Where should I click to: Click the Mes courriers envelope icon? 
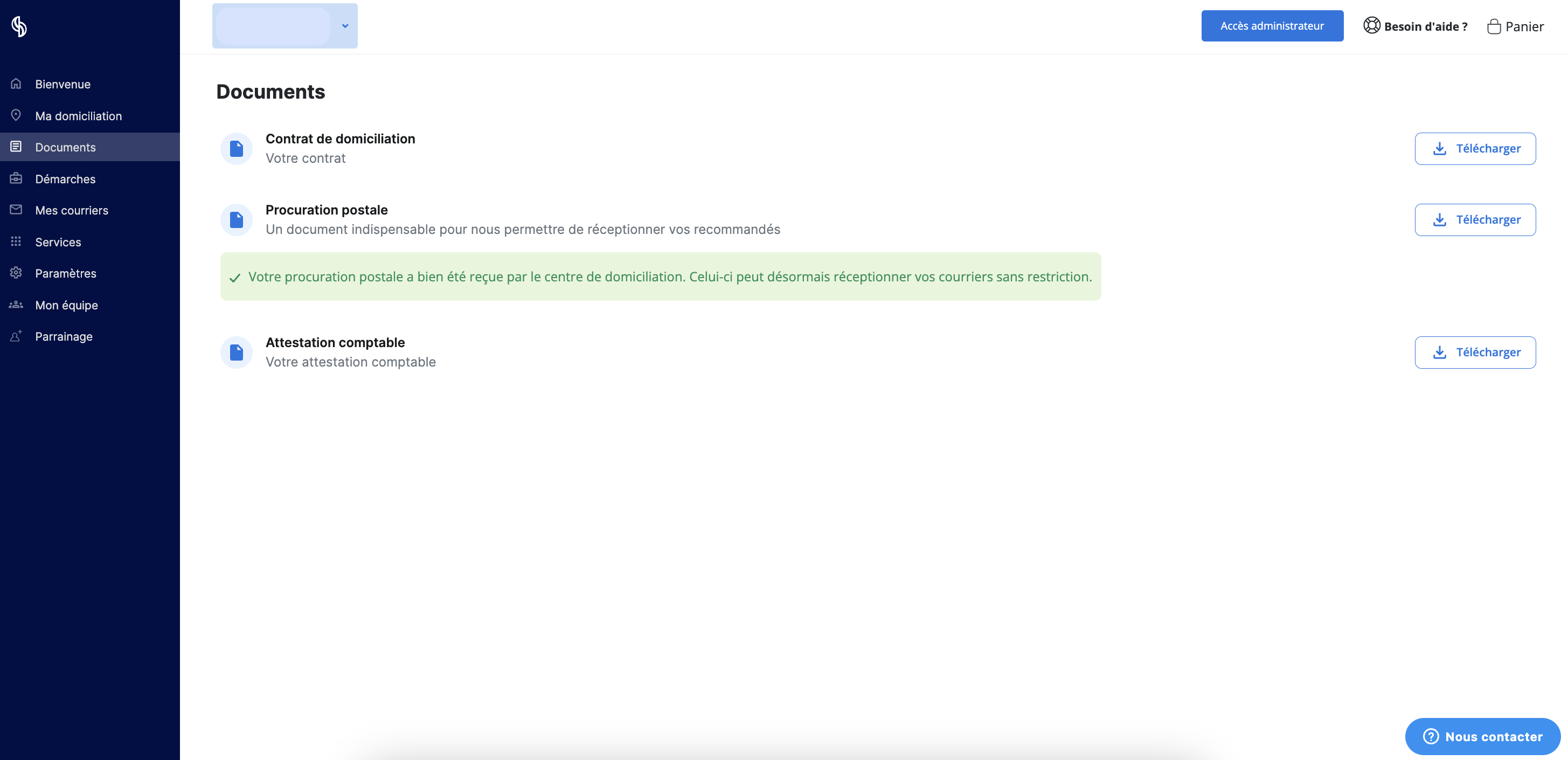pyautogui.click(x=16, y=210)
